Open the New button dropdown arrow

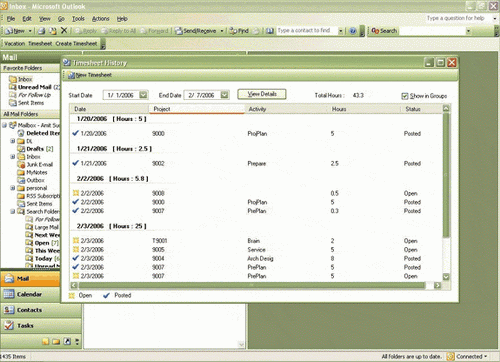pos(30,31)
